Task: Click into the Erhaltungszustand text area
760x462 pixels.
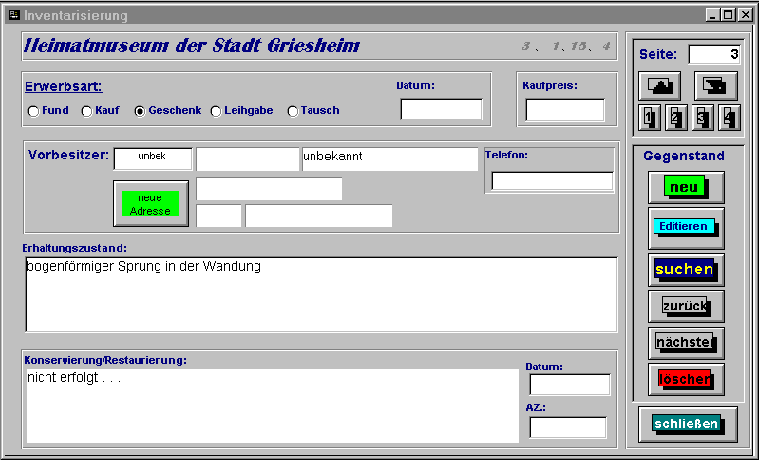Action: (x=320, y=294)
